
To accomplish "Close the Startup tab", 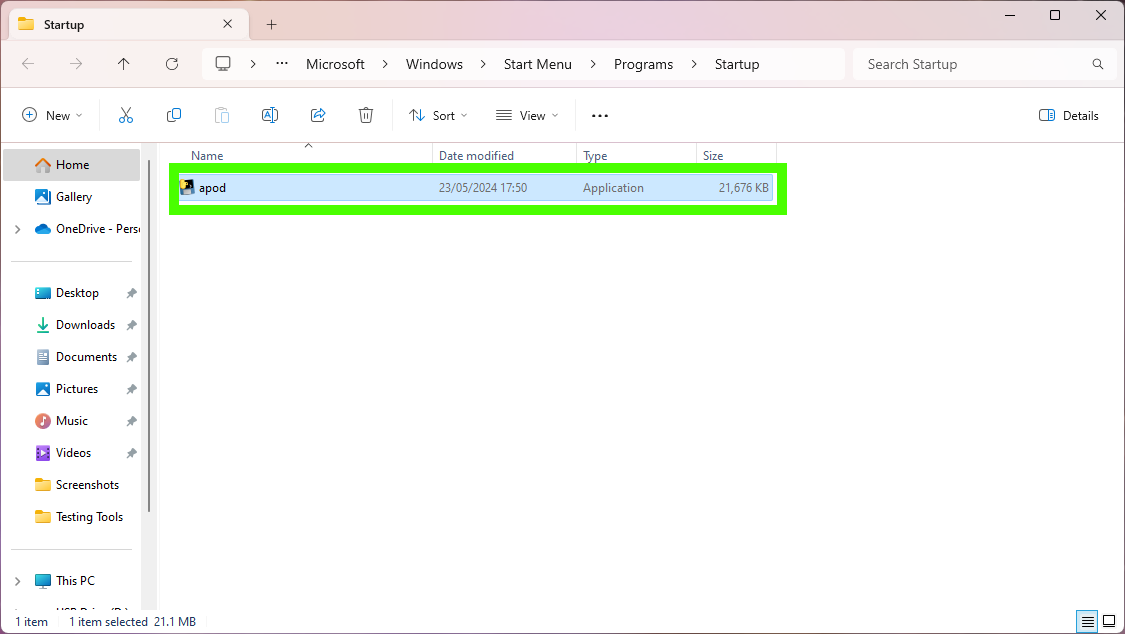I will (227, 24).
